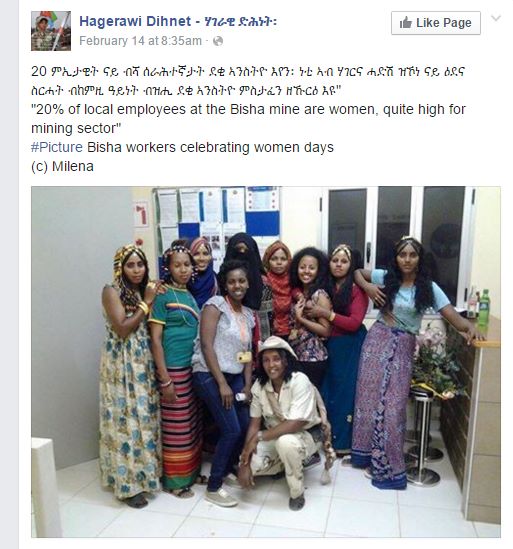Follow the #Picture hashtag link
Image resolution: width=513 pixels, height=549 pixels.
tap(57, 147)
